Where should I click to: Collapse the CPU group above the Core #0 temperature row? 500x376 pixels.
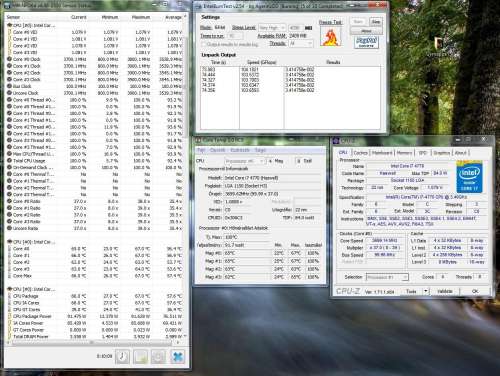[9, 242]
